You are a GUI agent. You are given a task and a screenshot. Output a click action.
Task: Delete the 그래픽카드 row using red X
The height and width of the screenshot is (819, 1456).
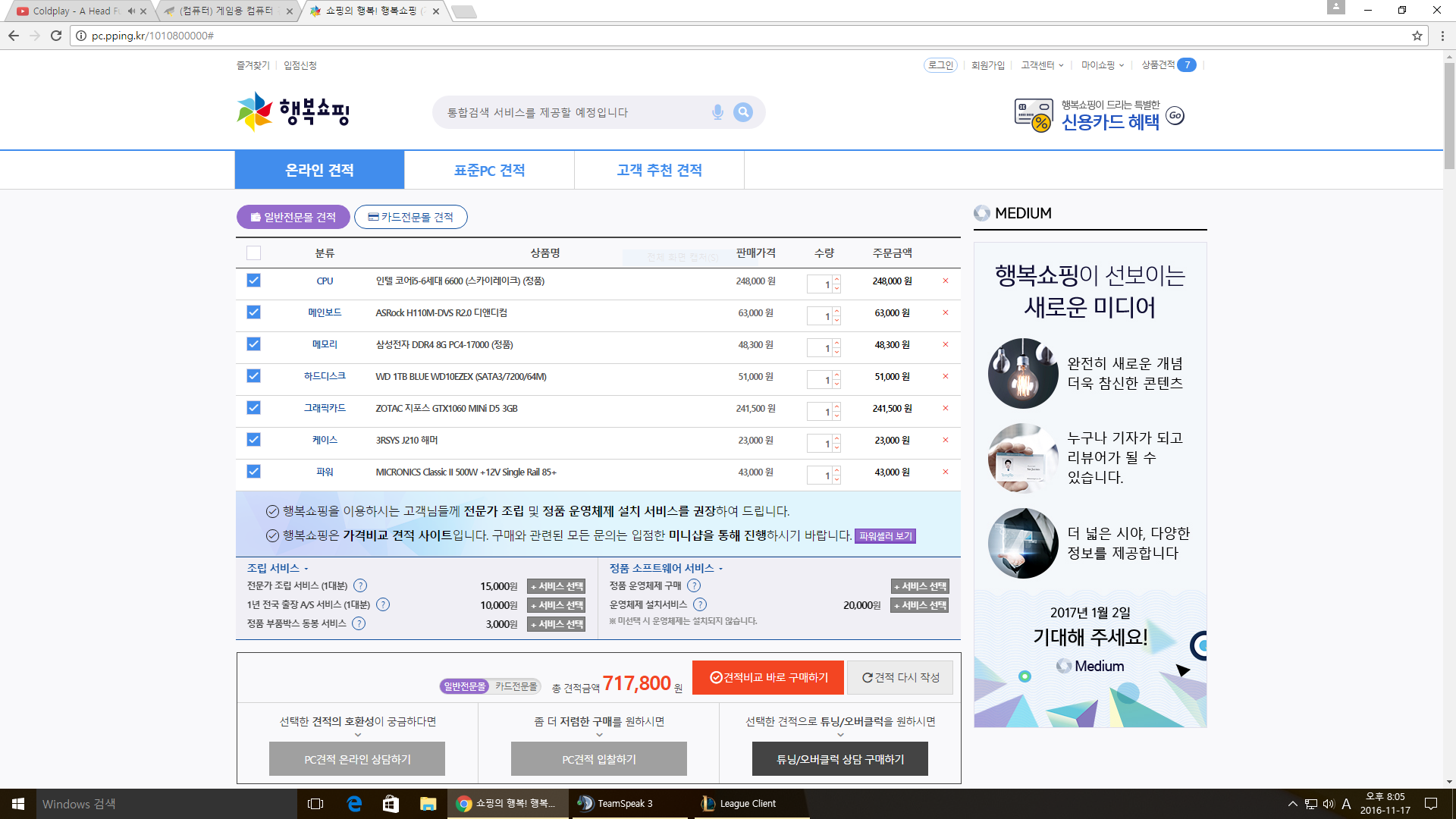tap(946, 409)
